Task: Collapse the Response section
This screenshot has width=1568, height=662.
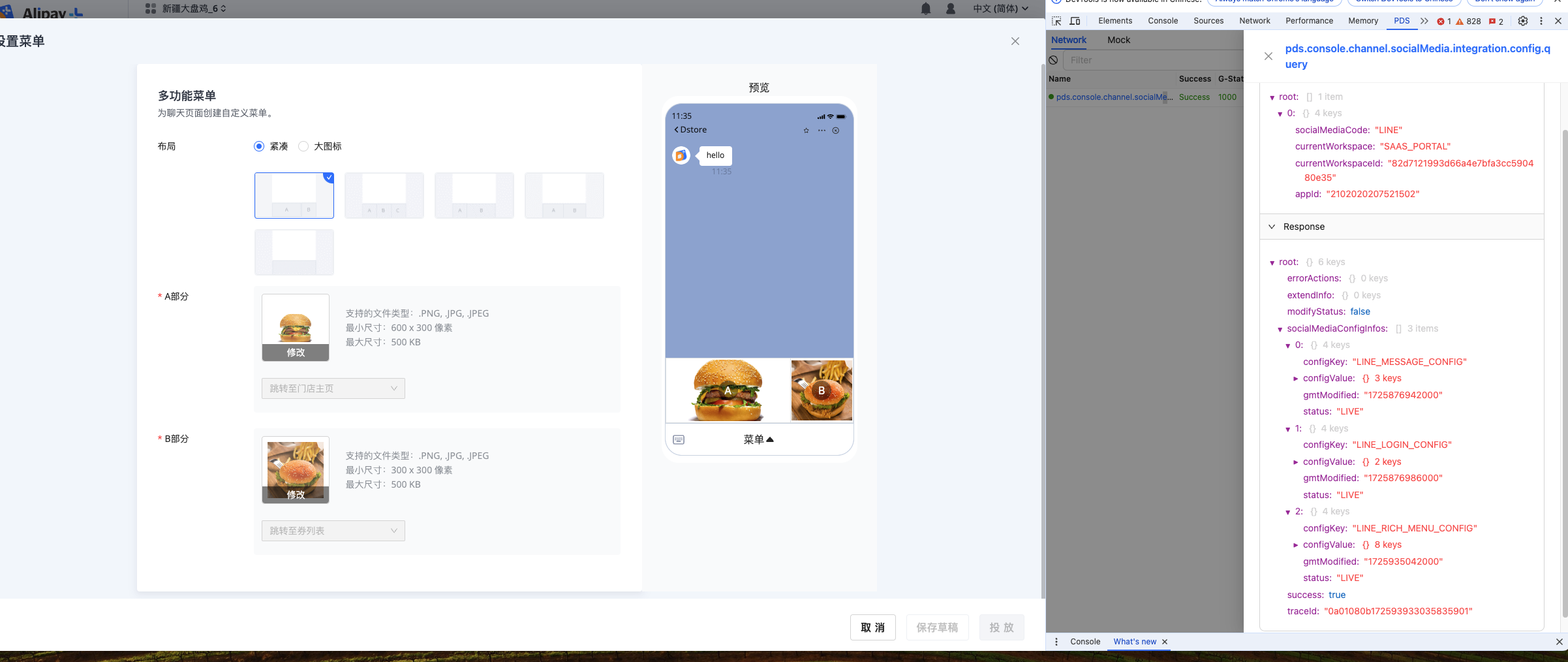Action: [x=1272, y=227]
